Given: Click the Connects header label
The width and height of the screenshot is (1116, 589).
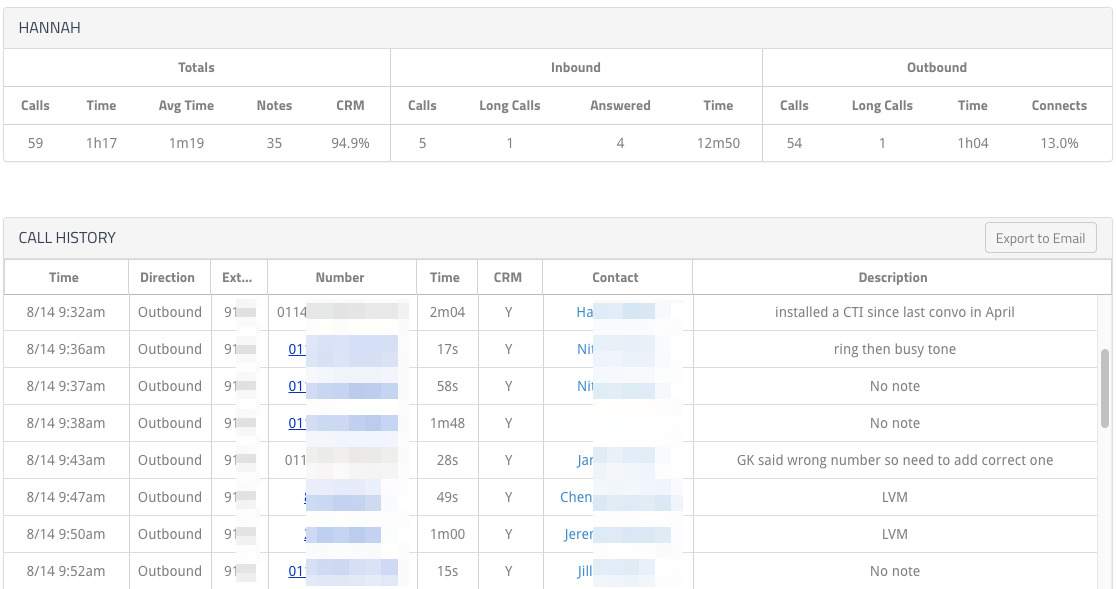Looking at the screenshot, I should 1059,105.
